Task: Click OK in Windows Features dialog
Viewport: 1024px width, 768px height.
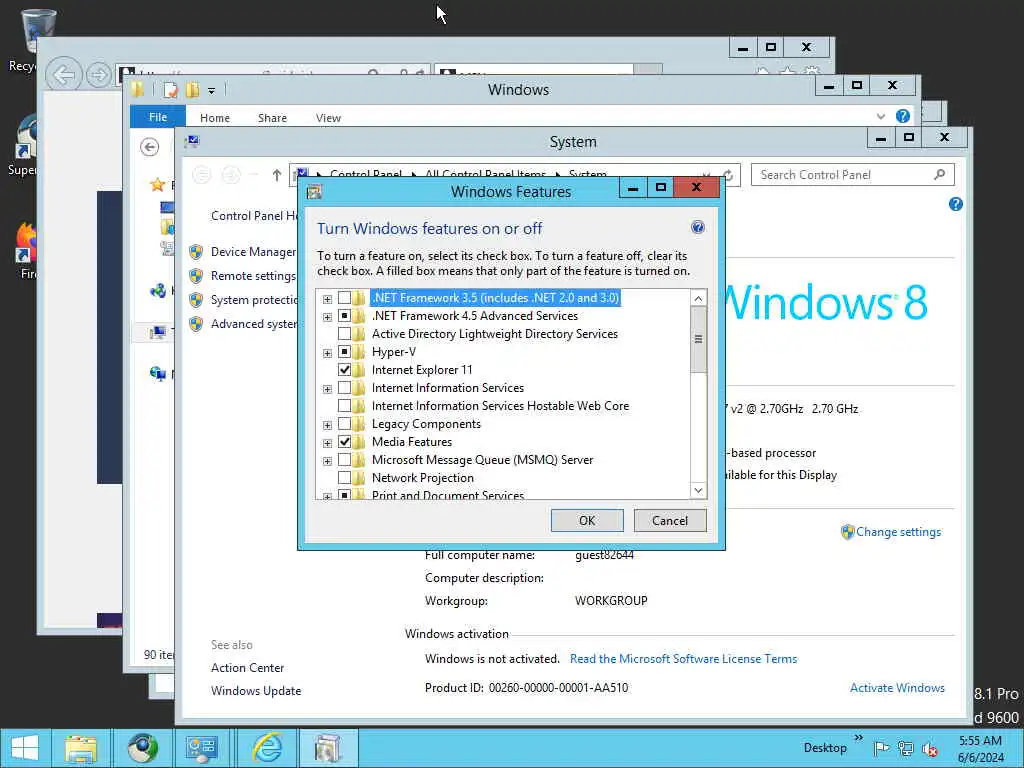Action: click(587, 520)
